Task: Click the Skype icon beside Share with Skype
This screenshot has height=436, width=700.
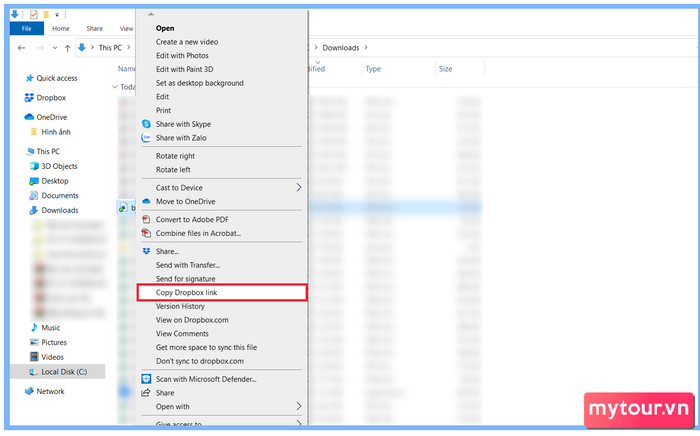Action: pyautogui.click(x=146, y=124)
